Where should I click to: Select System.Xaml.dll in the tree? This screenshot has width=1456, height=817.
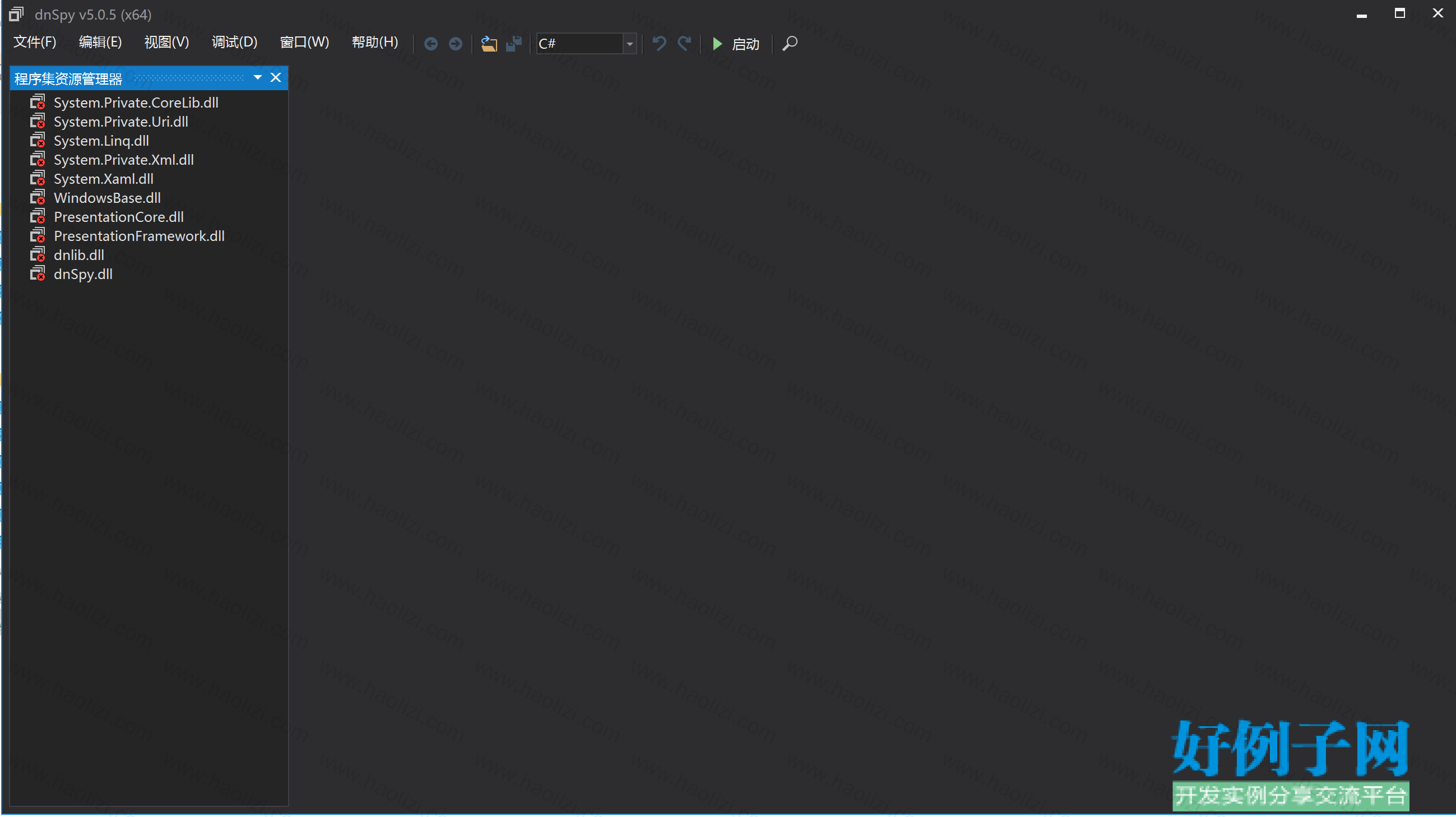104,179
